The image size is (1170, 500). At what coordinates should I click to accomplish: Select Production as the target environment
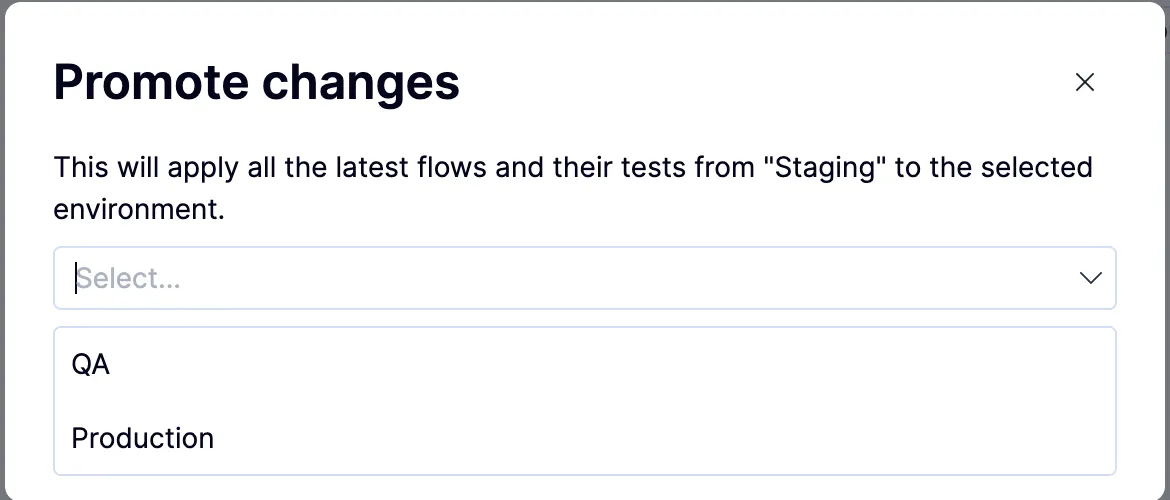(x=143, y=438)
